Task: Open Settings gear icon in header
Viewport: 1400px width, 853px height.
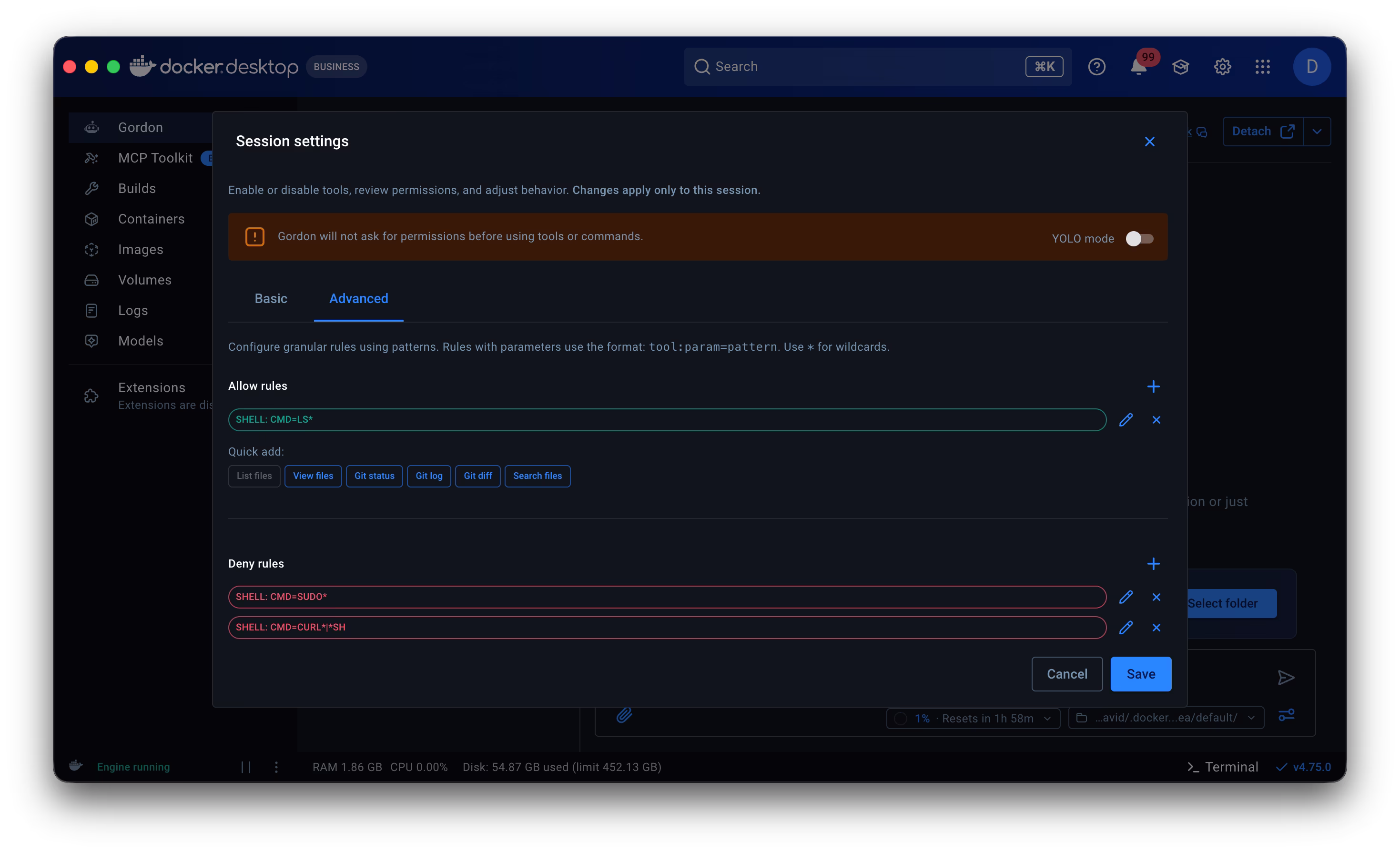Action: coord(1222,67)
